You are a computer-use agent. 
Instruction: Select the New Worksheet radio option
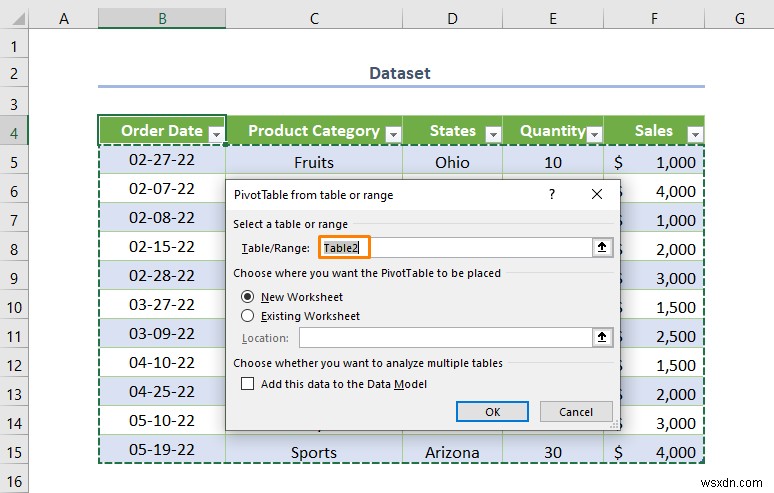coord(247,297)
